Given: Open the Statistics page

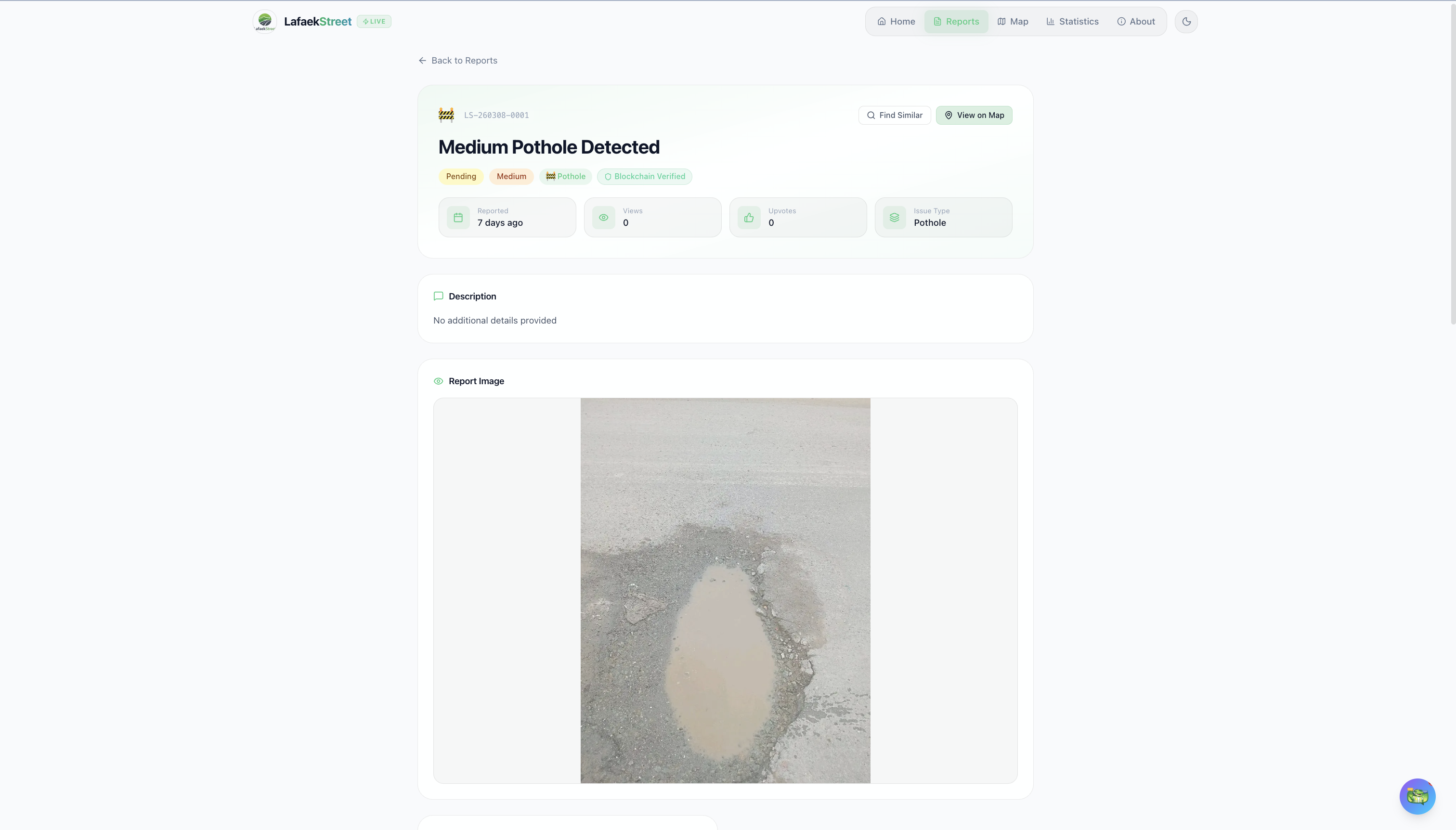Looking at the screenshot, I should (1072, 22).
